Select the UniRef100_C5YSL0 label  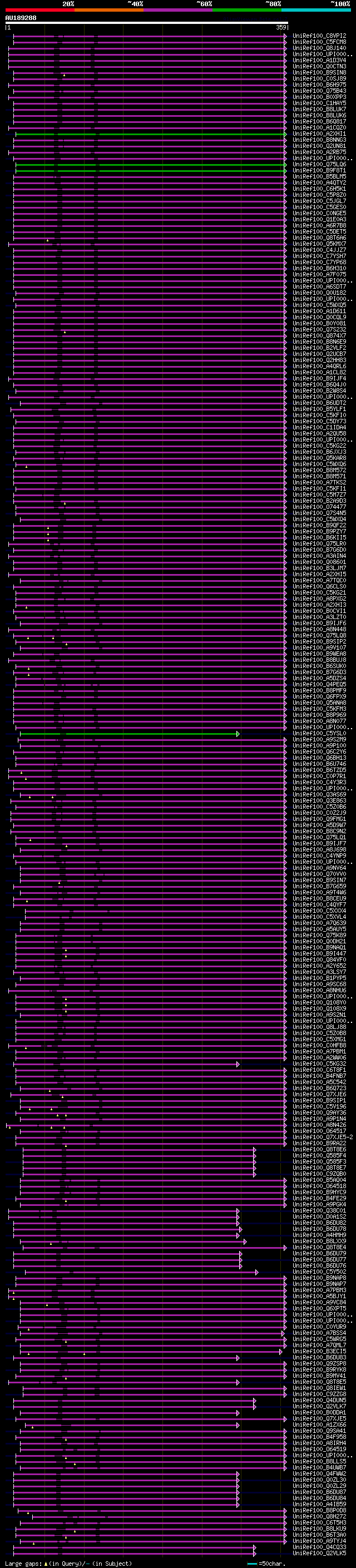coord(319,734)
